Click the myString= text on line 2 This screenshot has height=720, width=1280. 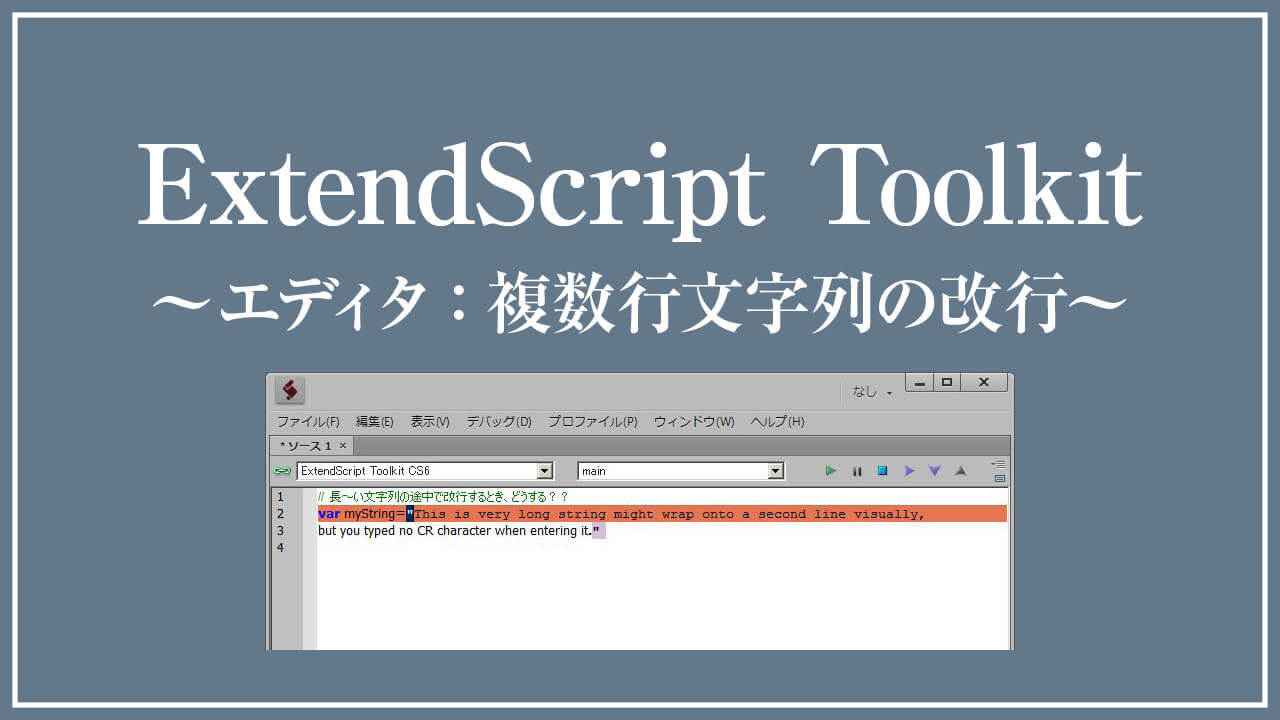375,514
